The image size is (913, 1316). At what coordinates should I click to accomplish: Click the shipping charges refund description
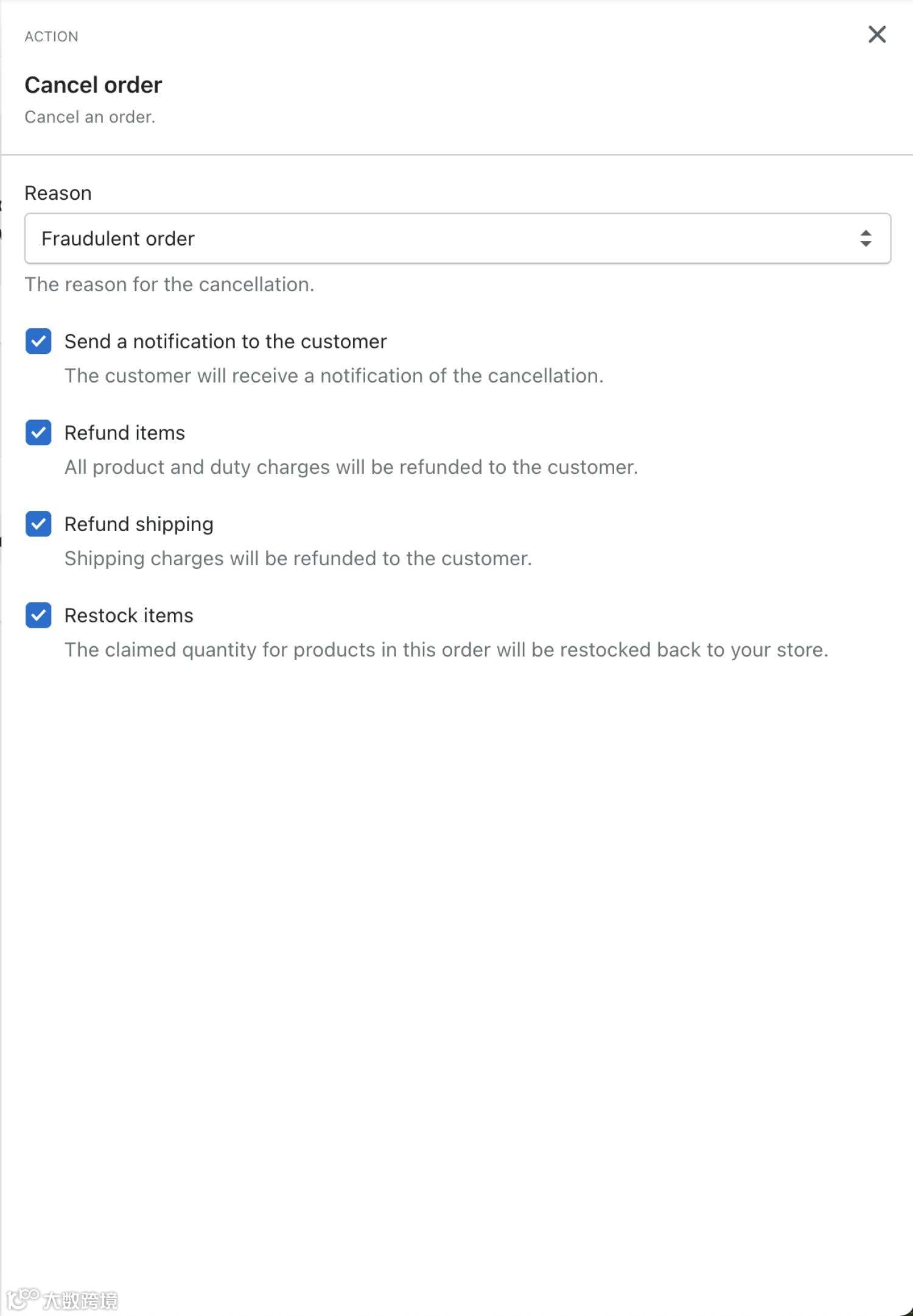click(298, 558)
